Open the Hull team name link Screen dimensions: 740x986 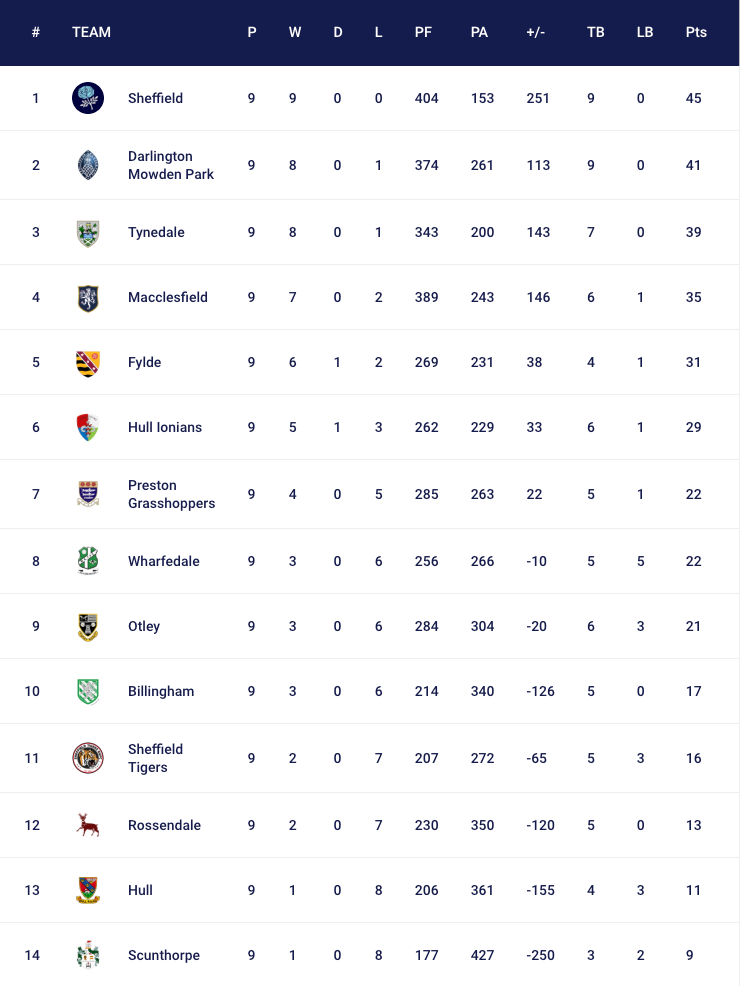pyautogui.click(x=140, y=890)
